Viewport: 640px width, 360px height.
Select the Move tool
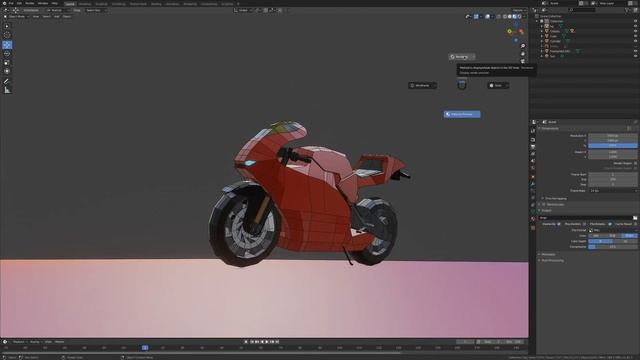coord(7,44)
